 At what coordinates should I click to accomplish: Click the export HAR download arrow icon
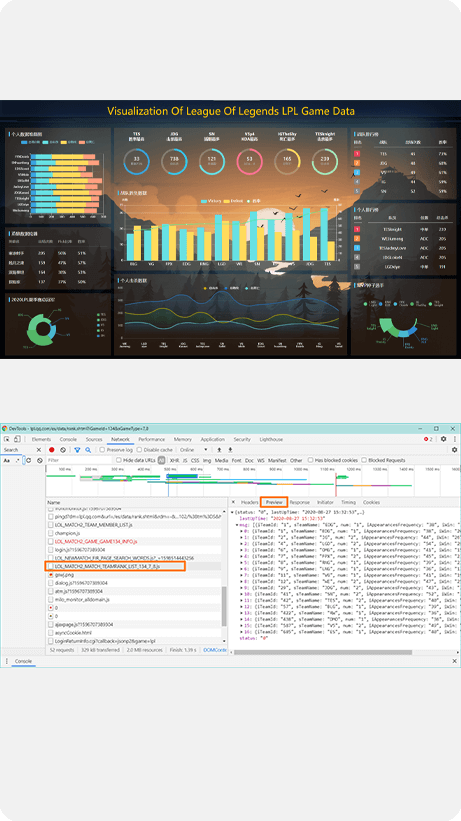point(230,450)
